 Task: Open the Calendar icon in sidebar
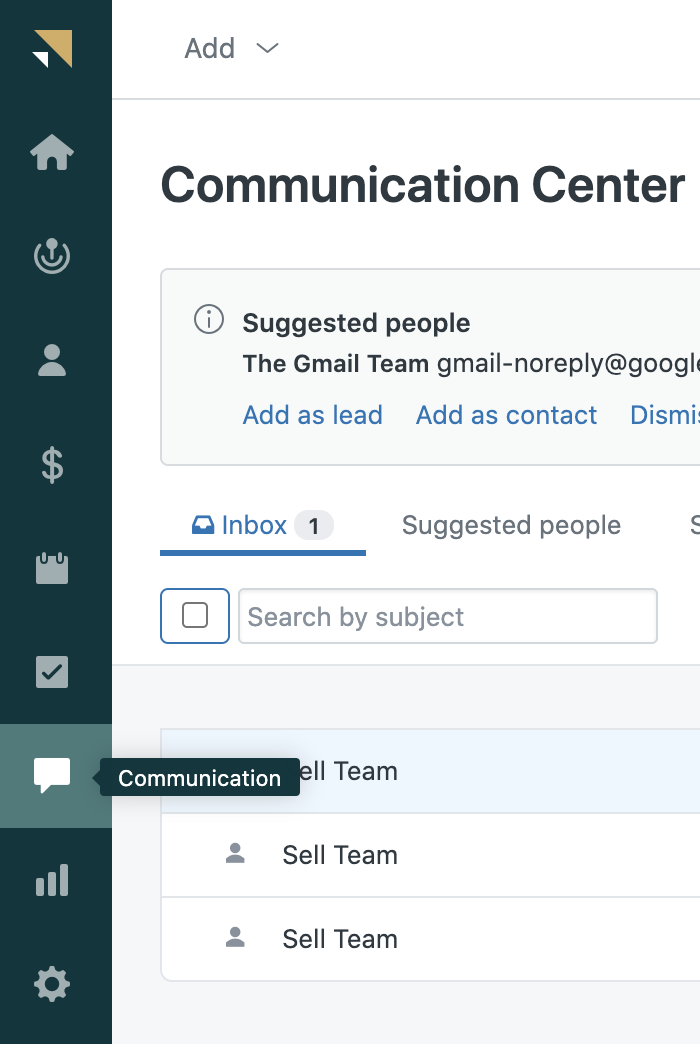pyautogui.click(x=52, y=569)
